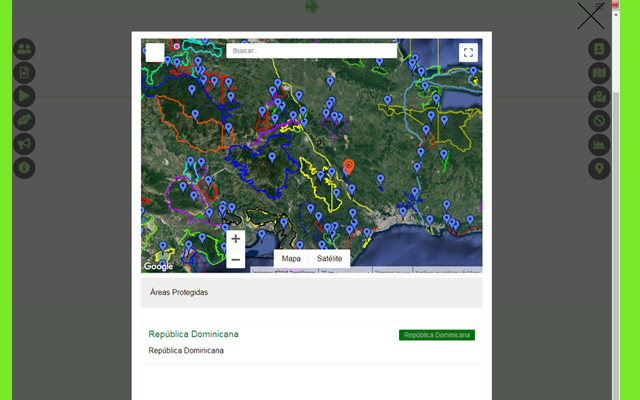Open the document sidebar icon
The width and height of the screenshot is (640, 400).
(x=25, y=72)
